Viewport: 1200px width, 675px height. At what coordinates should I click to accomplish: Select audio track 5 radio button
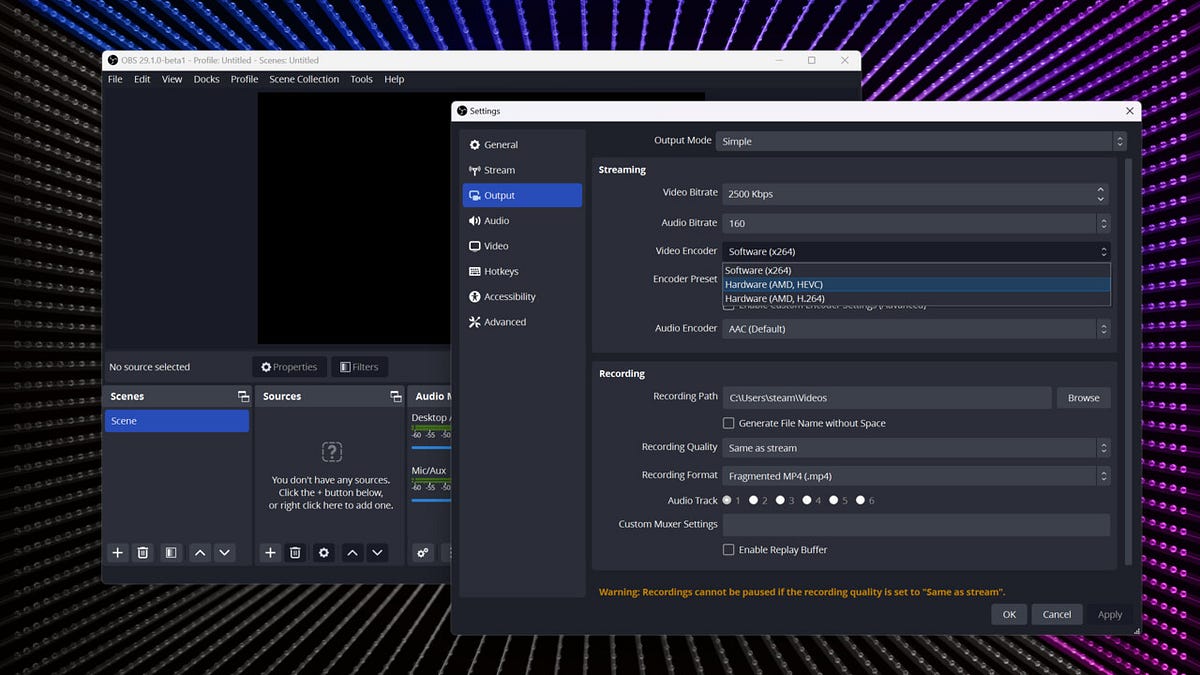pyautogui.click(x=833, y=500)
